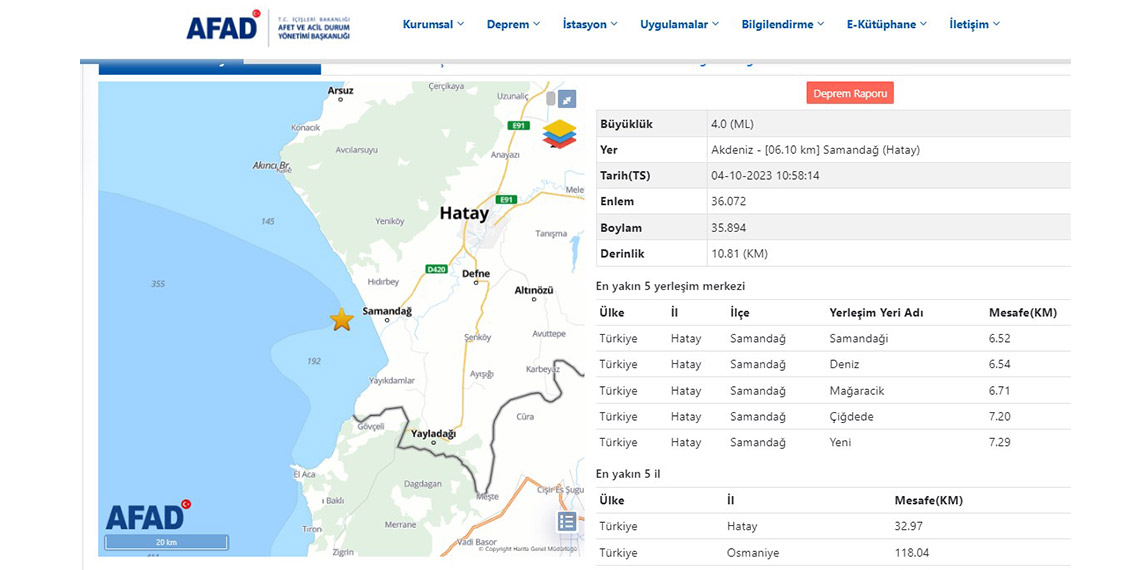The height and width of the screenshot is (570, 1140).
Task: Click the earthquake epicenter star marker
Action: point(342,320)
